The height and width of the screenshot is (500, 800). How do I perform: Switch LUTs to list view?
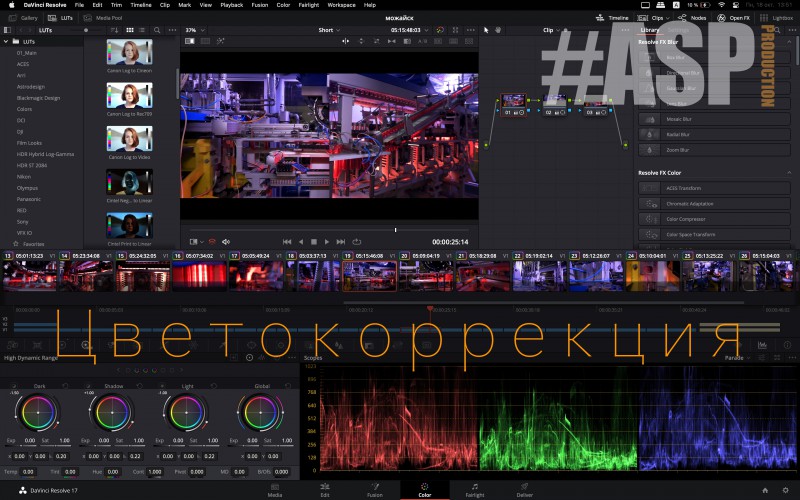coord(142,30)
